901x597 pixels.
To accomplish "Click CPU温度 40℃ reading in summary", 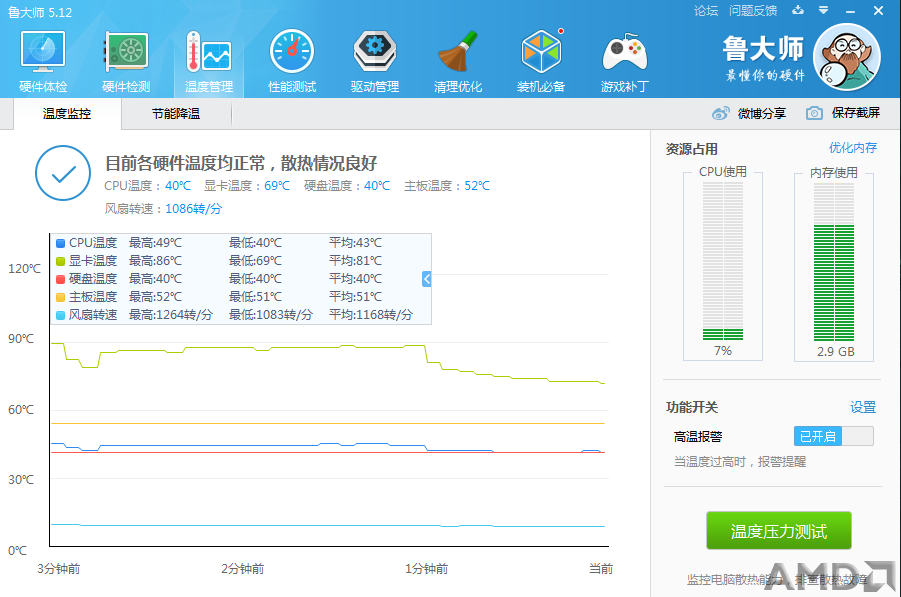I will [178, 186].
